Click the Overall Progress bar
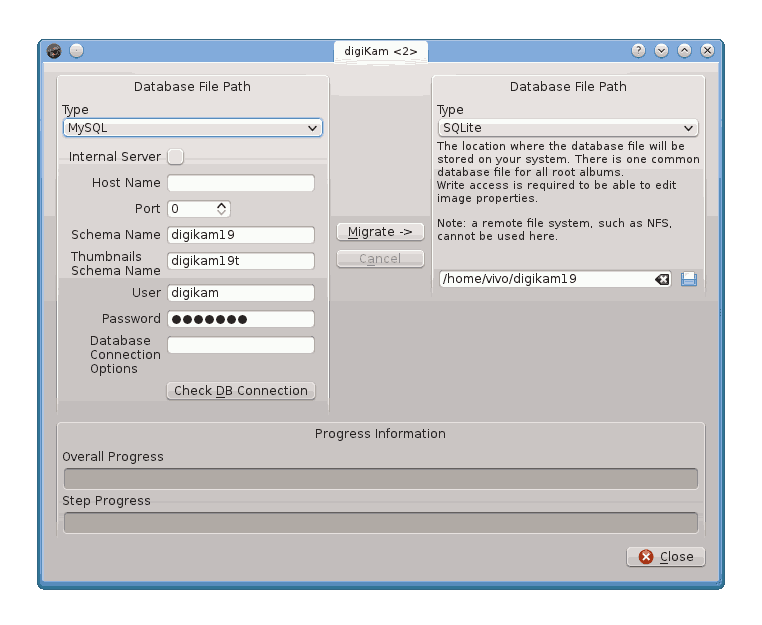 pyautogui.click(x=380, y=479)
